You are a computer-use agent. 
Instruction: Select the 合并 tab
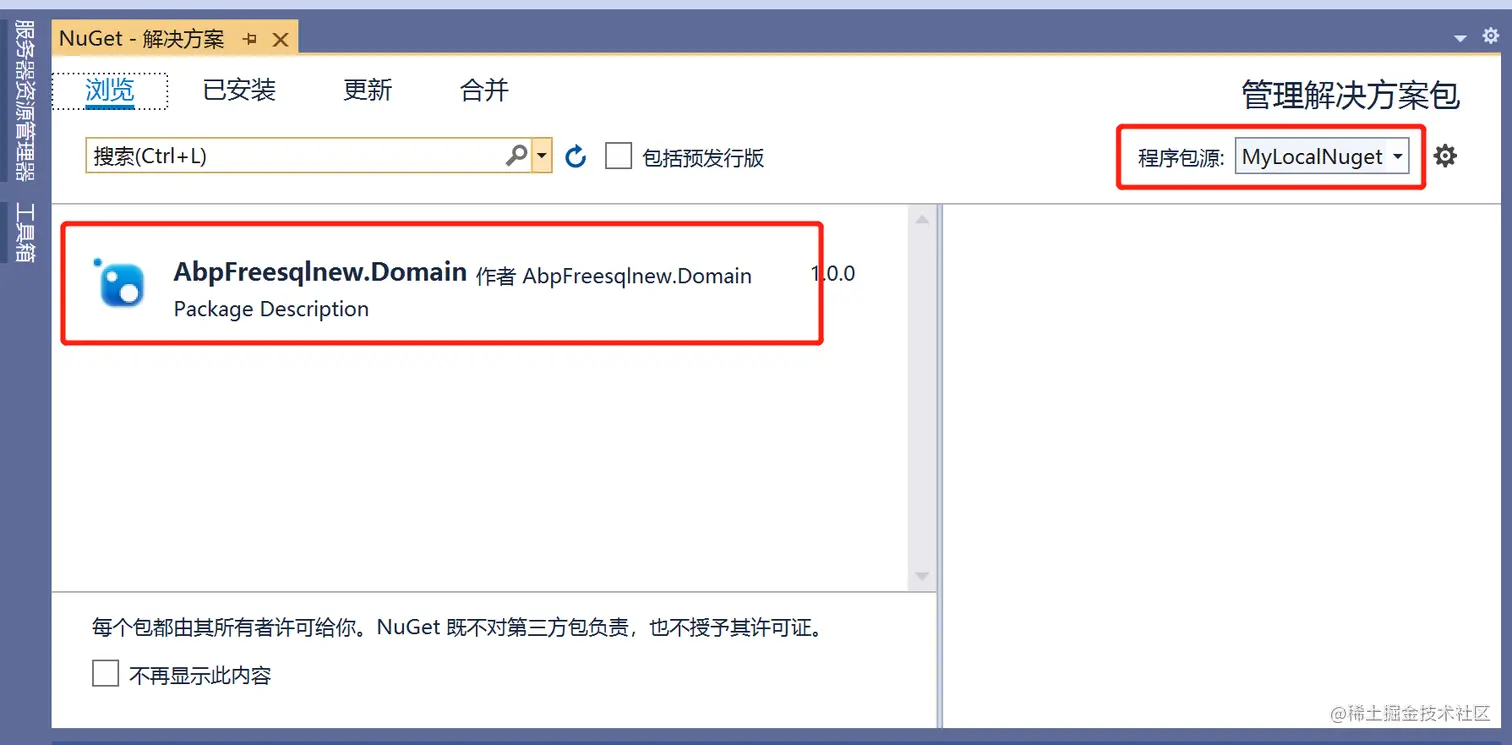tap(484, 90)
